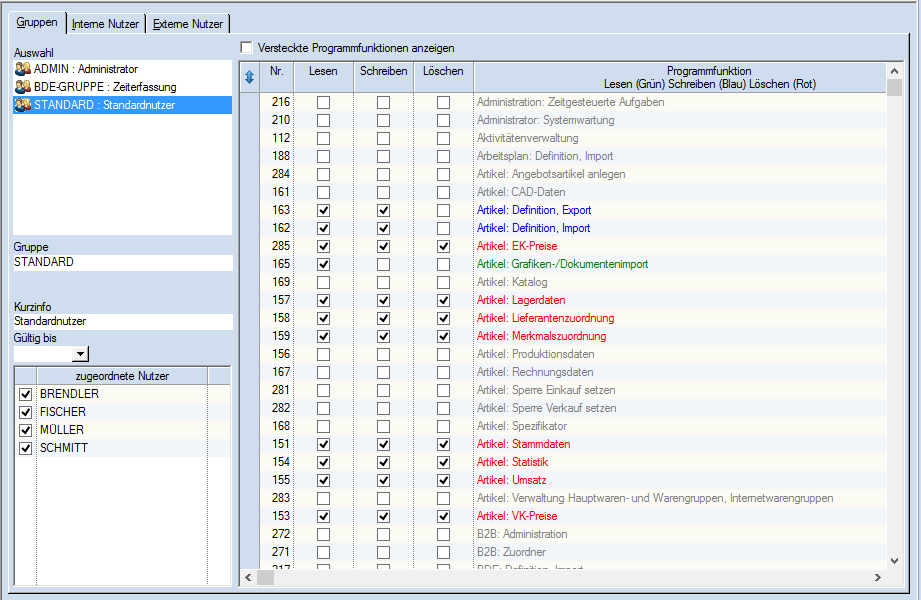Click the Kurzinfo text field
This screenshot has width=921, height=600.
click(122, 322)
